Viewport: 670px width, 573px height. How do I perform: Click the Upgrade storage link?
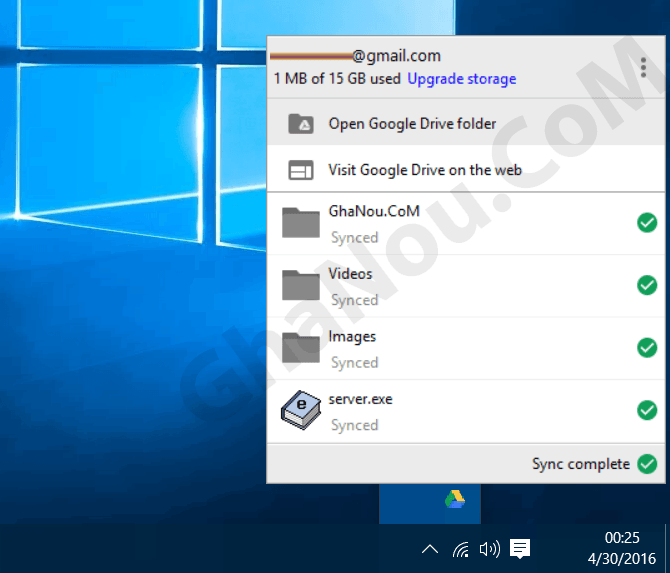(x=461, y=79)
